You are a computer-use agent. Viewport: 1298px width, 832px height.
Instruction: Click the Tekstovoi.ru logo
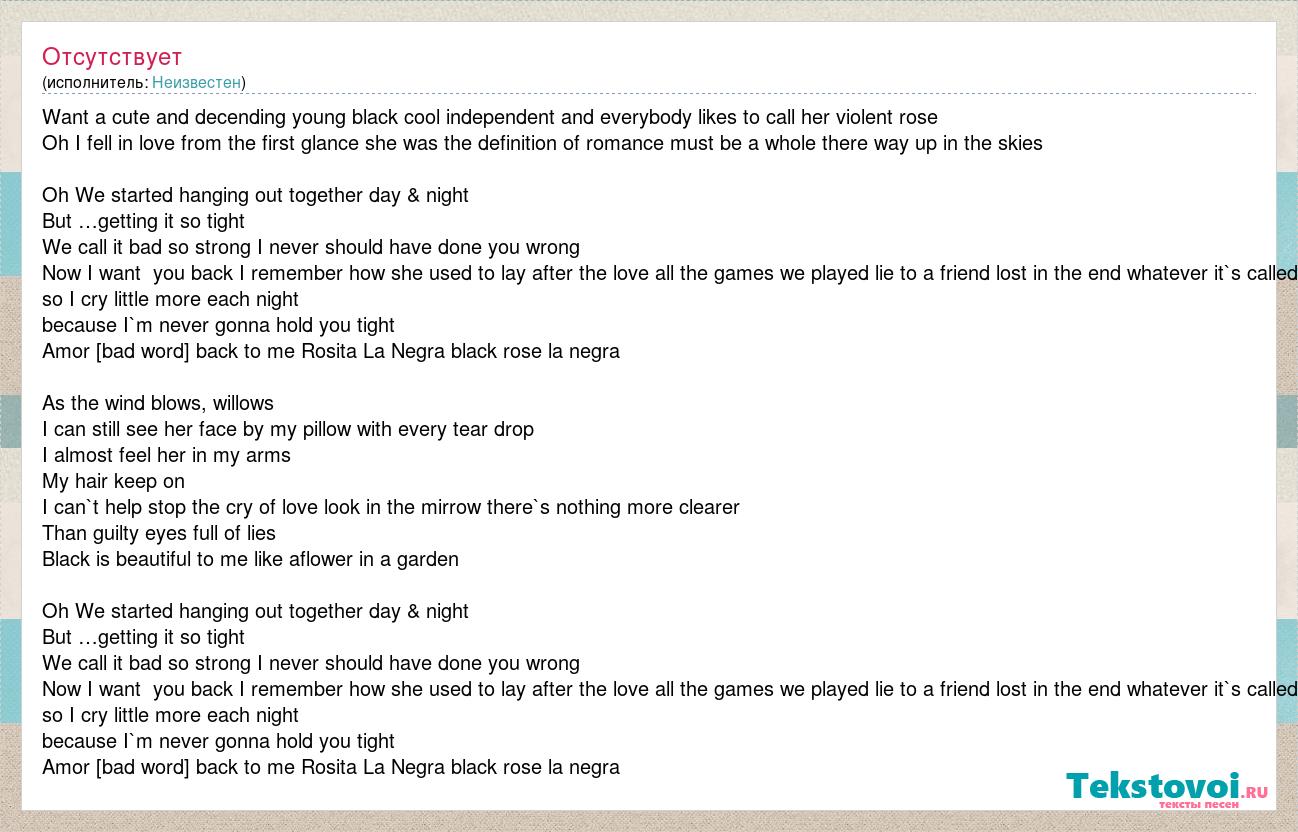1167,789
